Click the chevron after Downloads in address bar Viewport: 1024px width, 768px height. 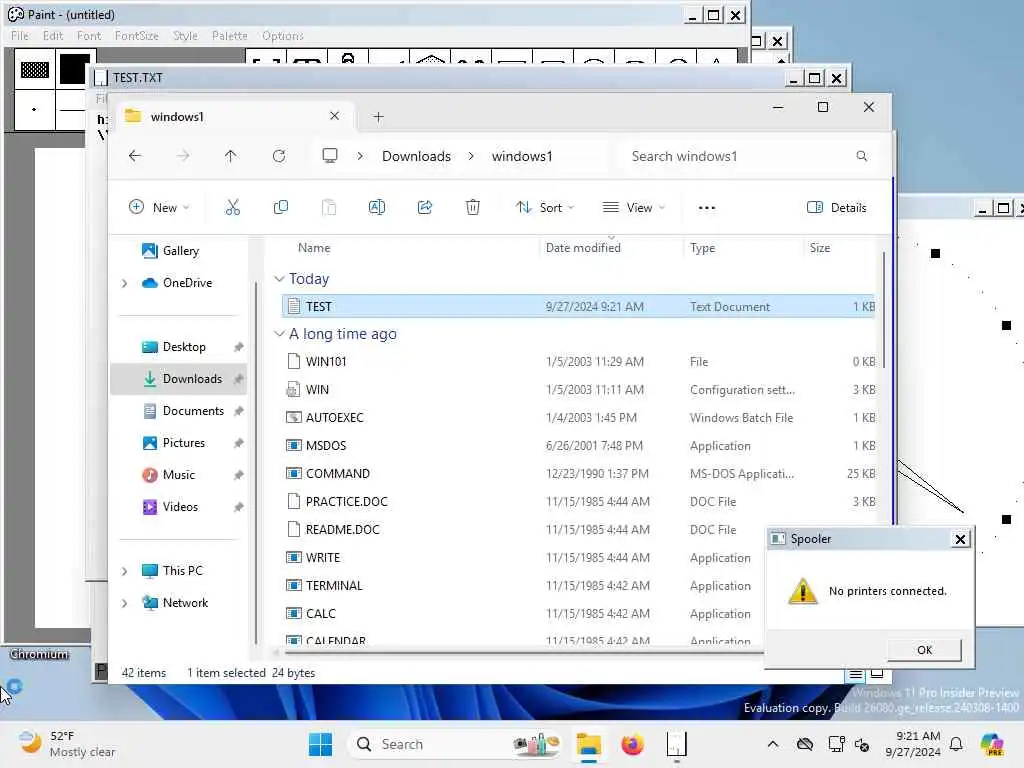point(472,156)
